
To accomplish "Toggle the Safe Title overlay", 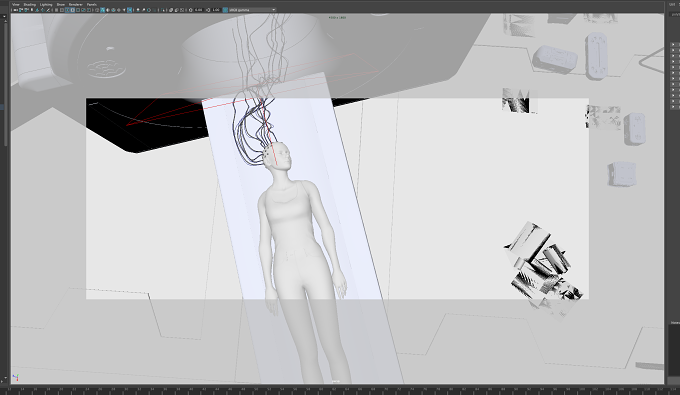I will (89, 10).
